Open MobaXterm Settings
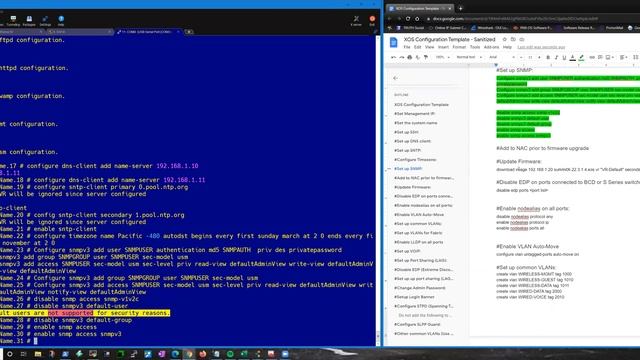The image size is (640, 360). (x=45, y=21)
